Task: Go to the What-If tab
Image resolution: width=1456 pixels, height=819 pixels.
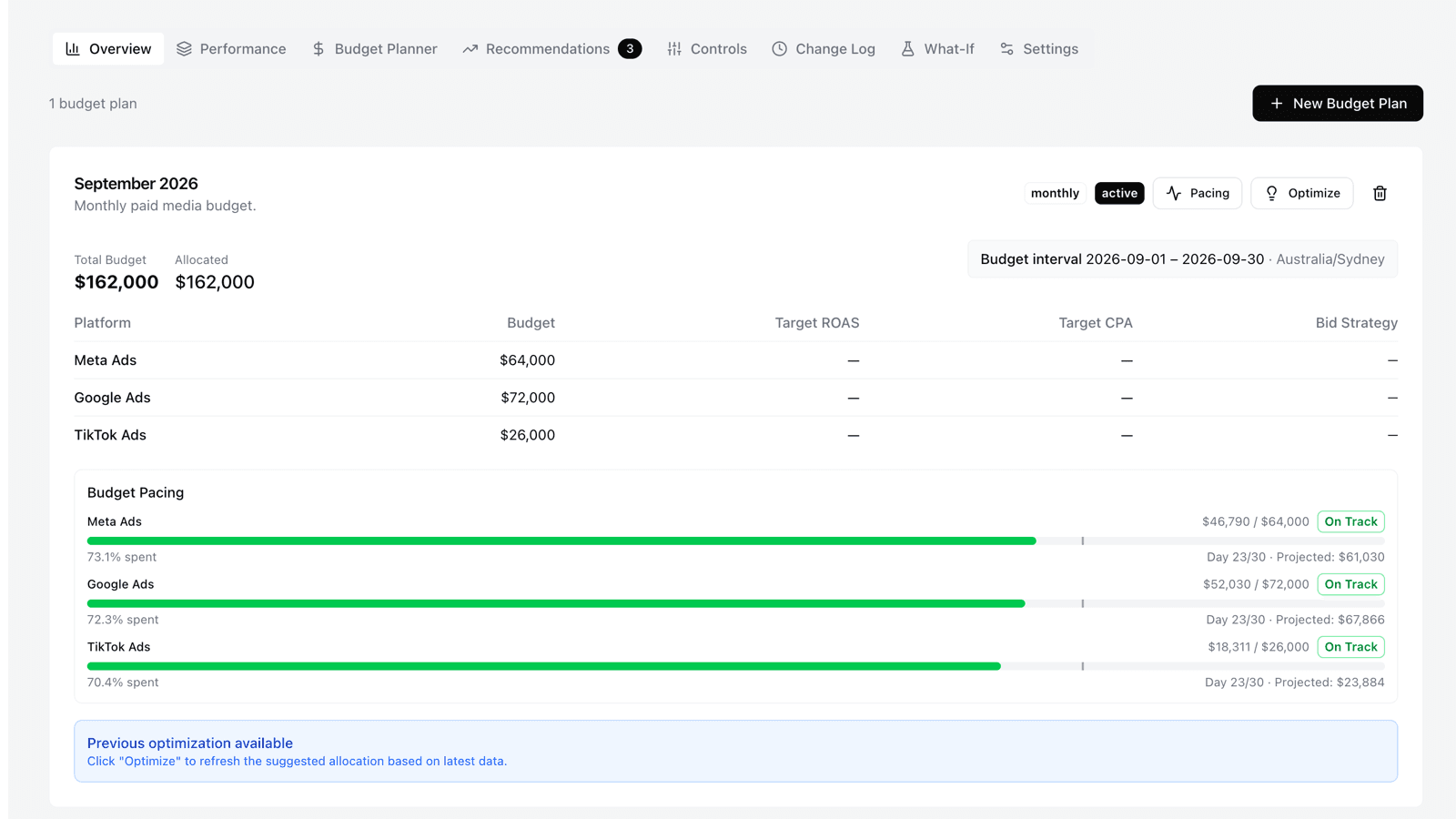Action: pos(937,48)
